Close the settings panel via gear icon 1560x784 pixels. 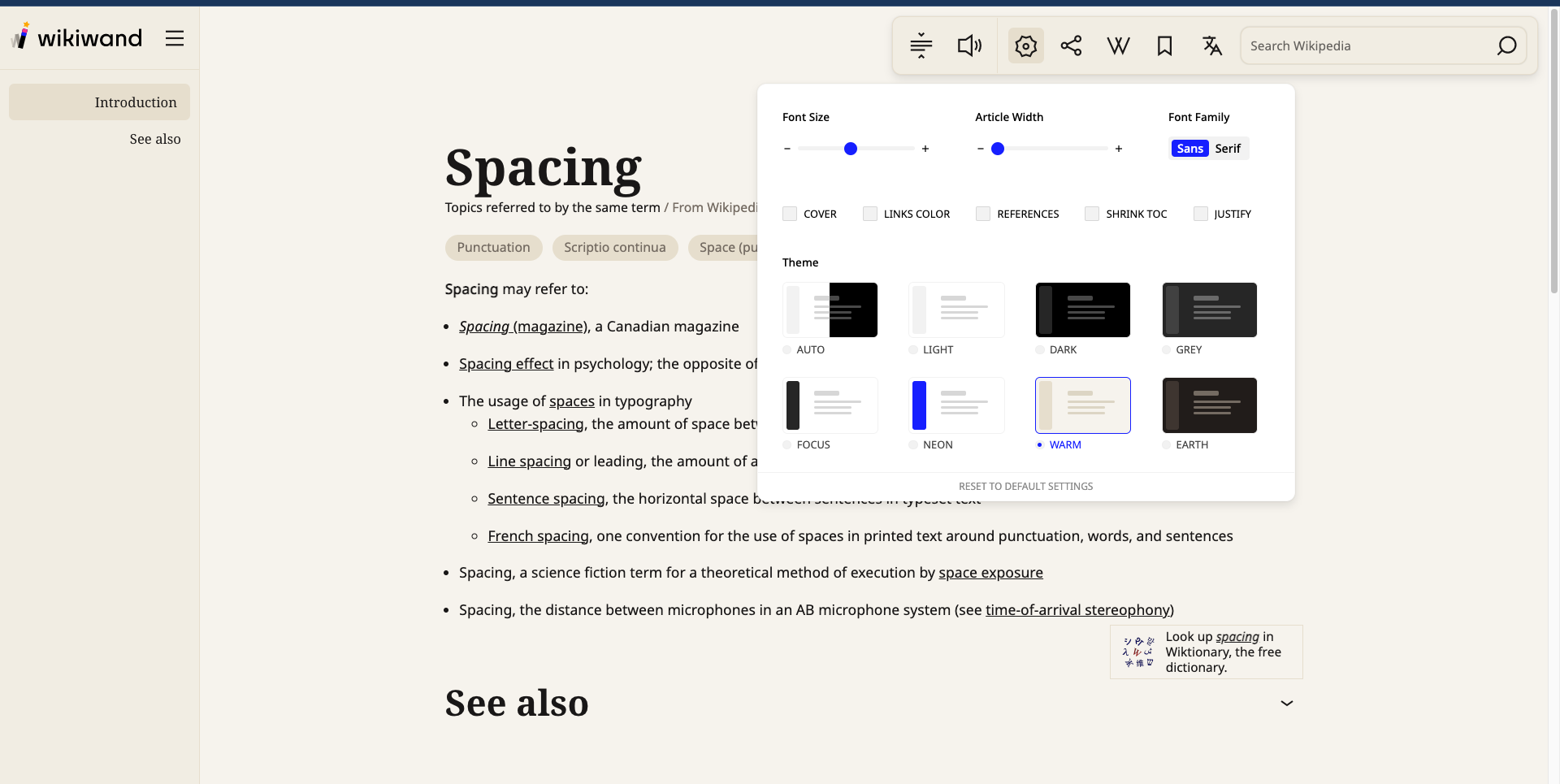pos(1025,45)
